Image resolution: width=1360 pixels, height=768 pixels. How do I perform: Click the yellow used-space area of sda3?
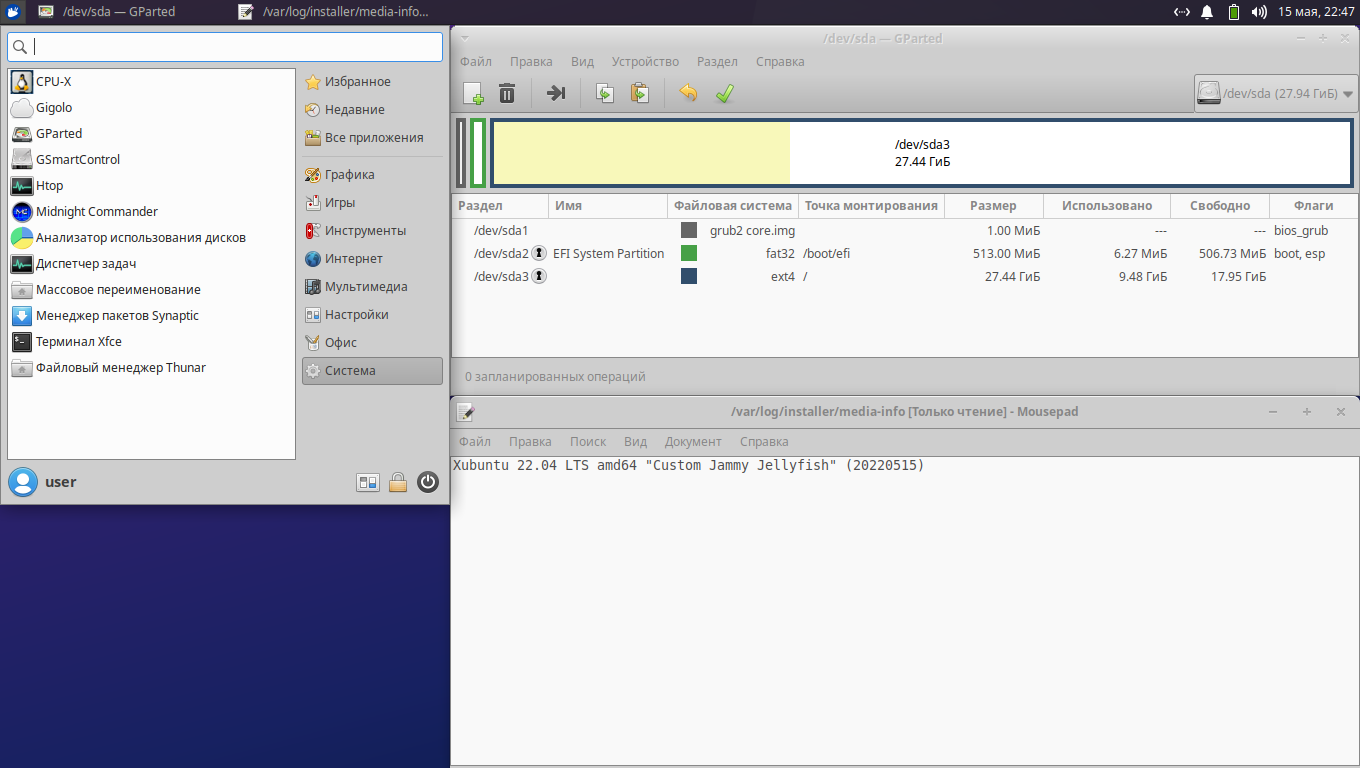pyautogui.click(x=642, y=152)
